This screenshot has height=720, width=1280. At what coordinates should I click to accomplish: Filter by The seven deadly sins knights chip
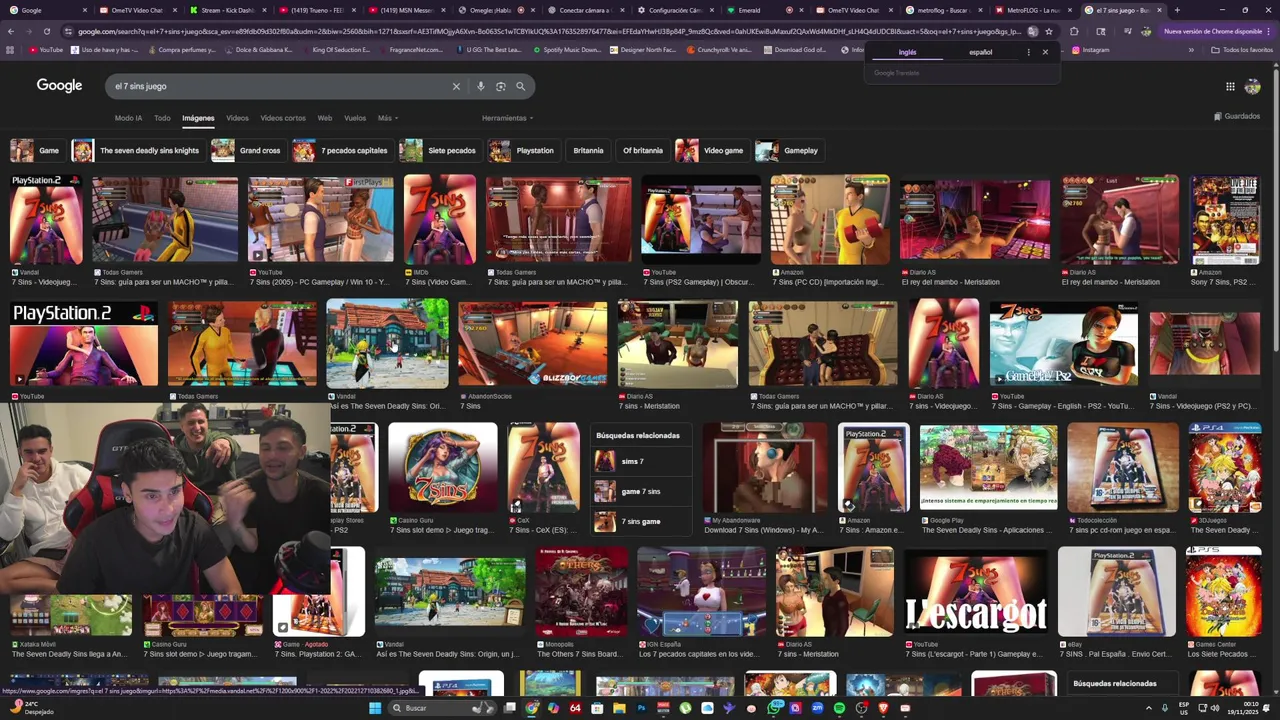point(137,151)
